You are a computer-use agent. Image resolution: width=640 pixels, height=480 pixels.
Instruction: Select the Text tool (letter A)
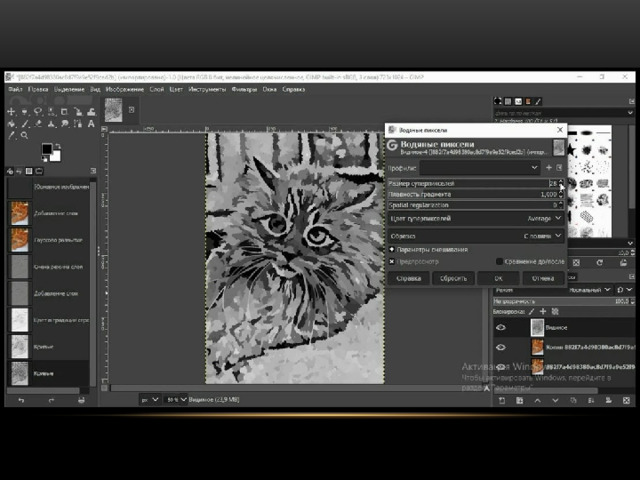[x=91, y=124]
